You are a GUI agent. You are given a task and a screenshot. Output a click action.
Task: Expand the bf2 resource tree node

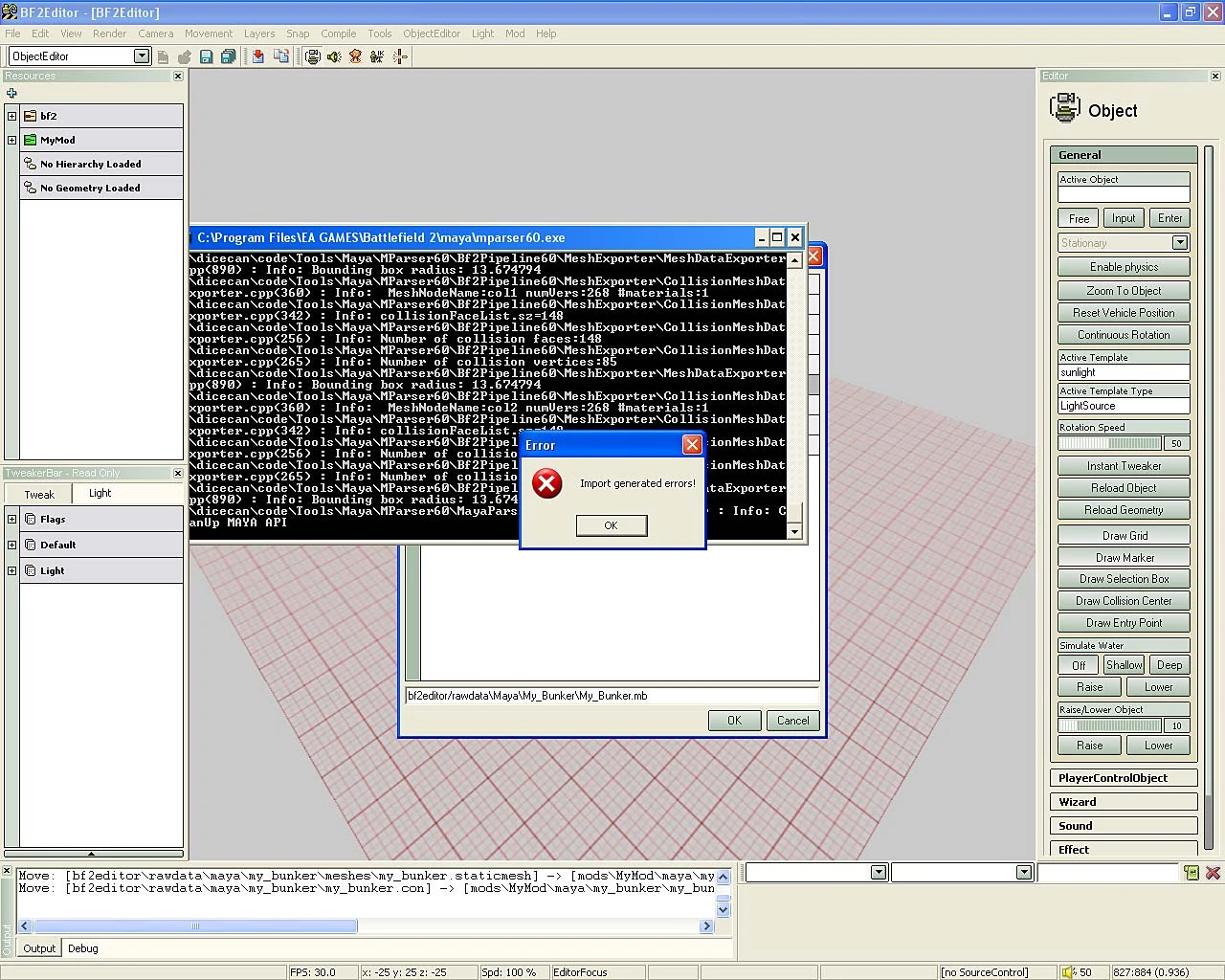[11, 116]
